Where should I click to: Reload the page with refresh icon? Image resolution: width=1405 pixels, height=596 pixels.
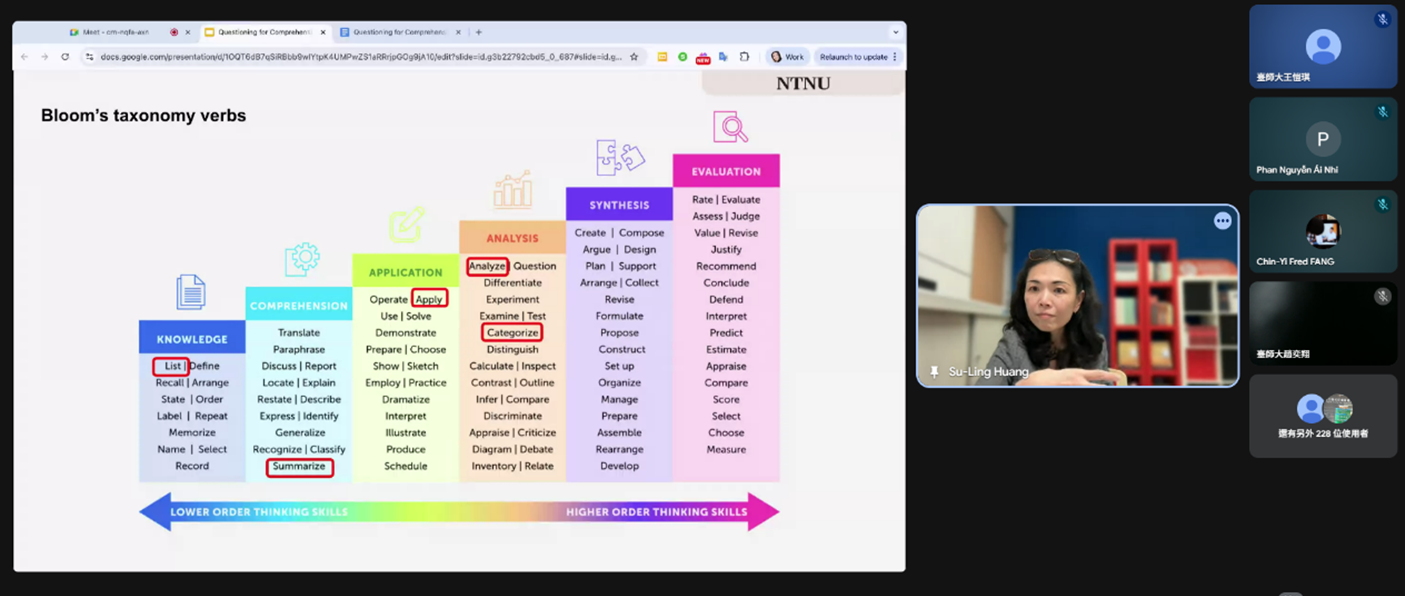pyautogui.click(x=65, y=57)
